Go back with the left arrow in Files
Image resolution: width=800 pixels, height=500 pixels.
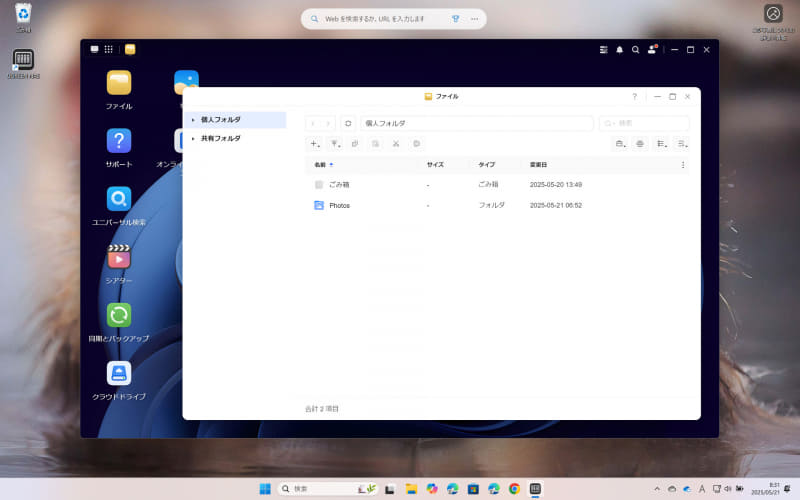pyautogui.click(x=313, y=123)
